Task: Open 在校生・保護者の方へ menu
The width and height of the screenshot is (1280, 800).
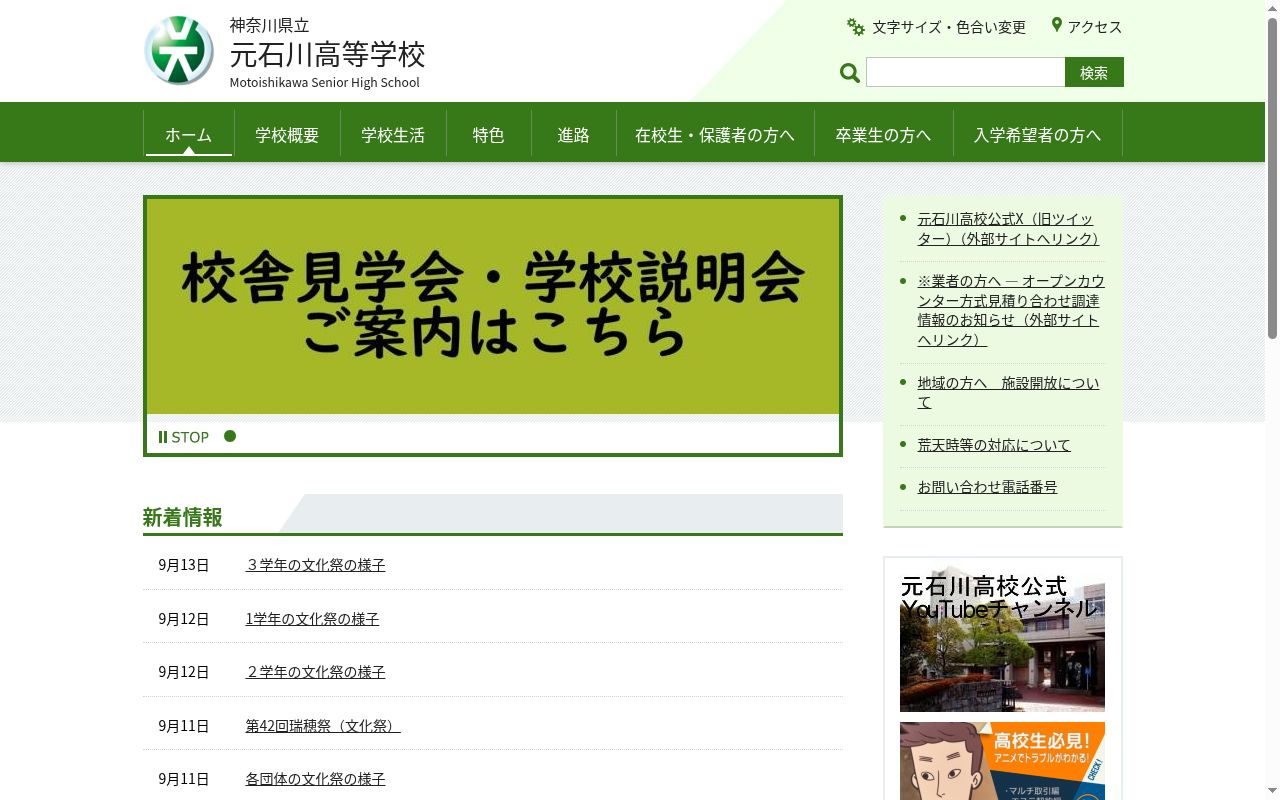Action: point(715,135)
